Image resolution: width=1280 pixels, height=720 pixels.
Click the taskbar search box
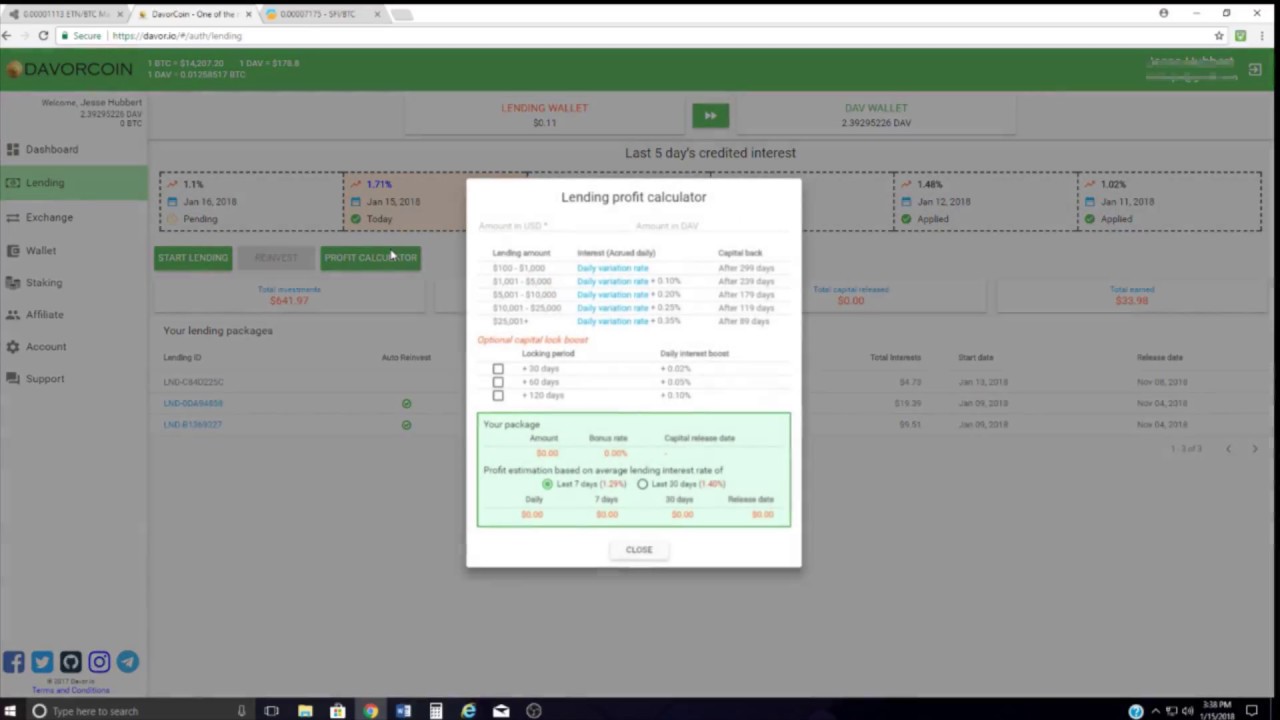tap(140, 711)
